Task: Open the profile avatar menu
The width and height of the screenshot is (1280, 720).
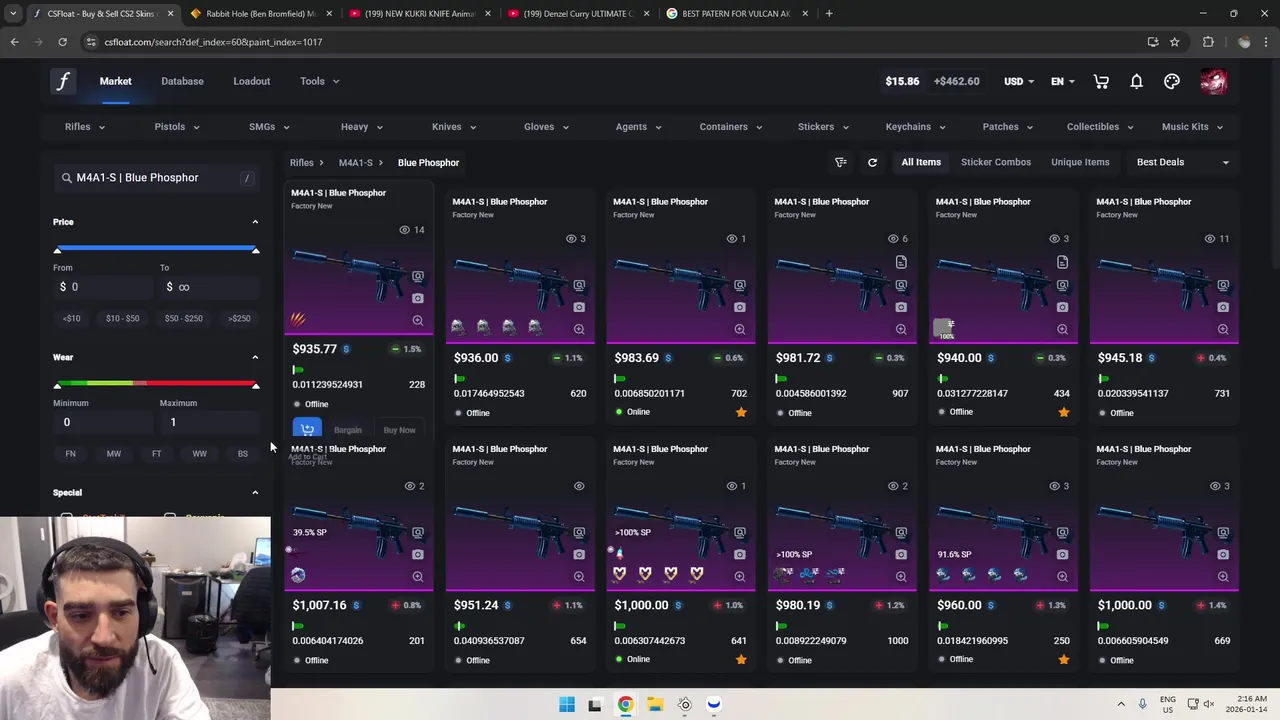Action: coord(1213,81)
